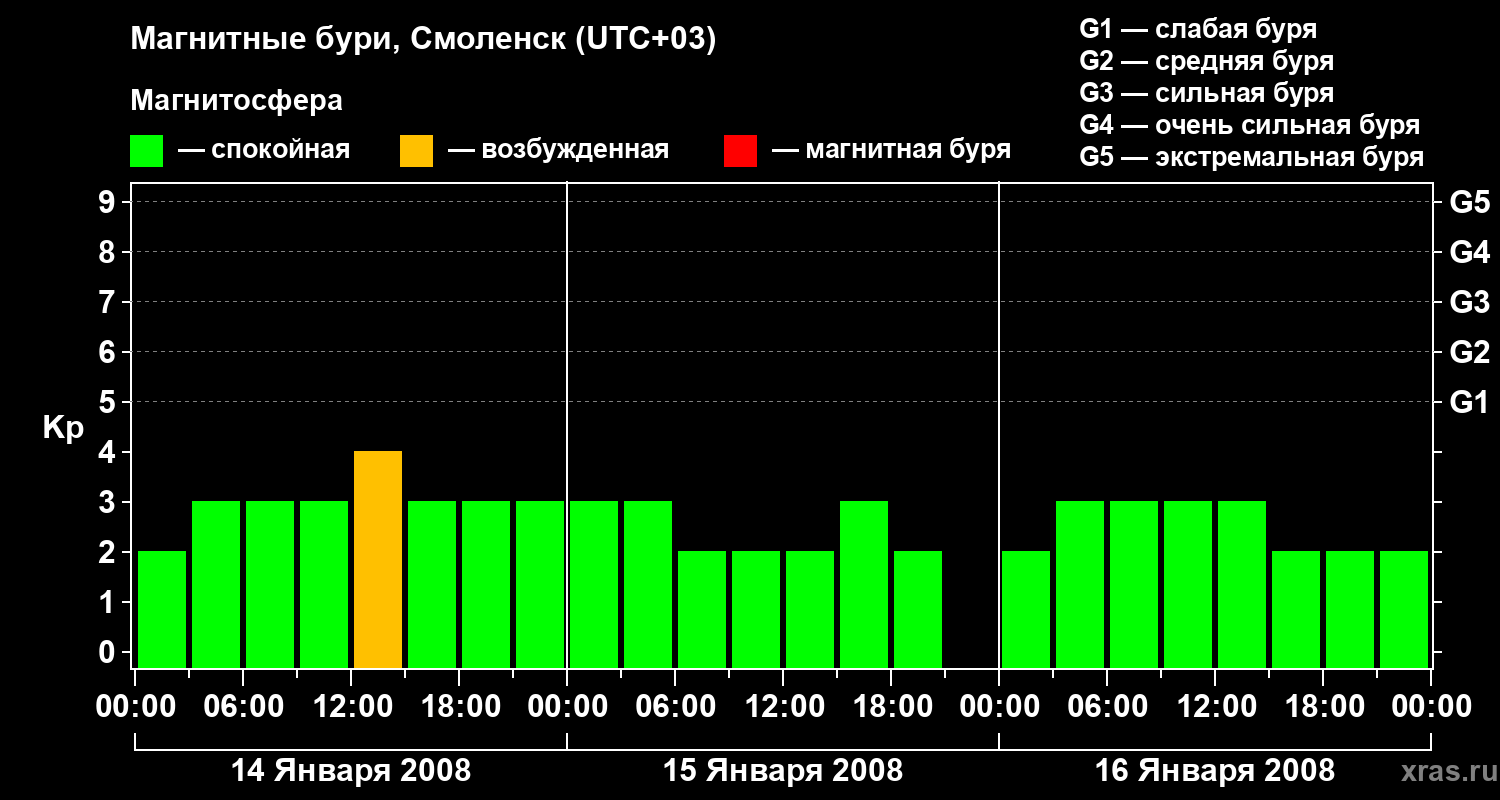Click the green спокойная legend swatch

point(146,151)
